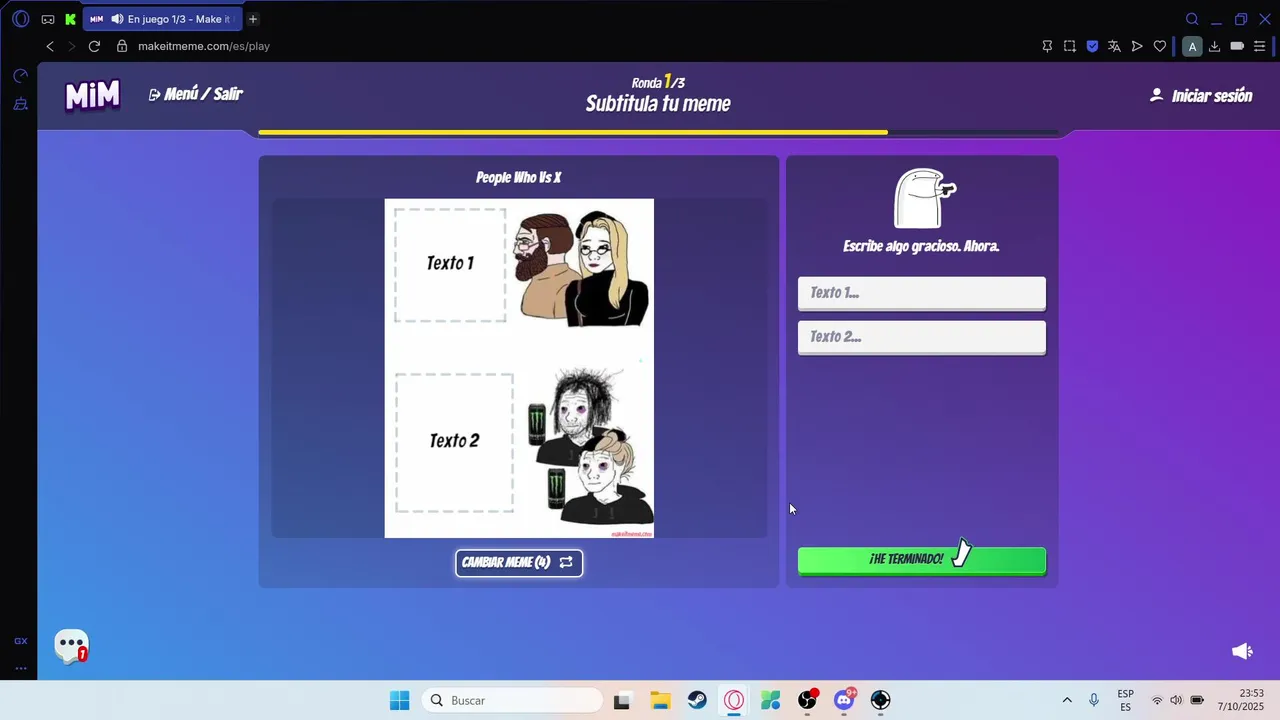1280x720 pixels.
Task: Click the round timer progress bar
Action: pos(658,132)
